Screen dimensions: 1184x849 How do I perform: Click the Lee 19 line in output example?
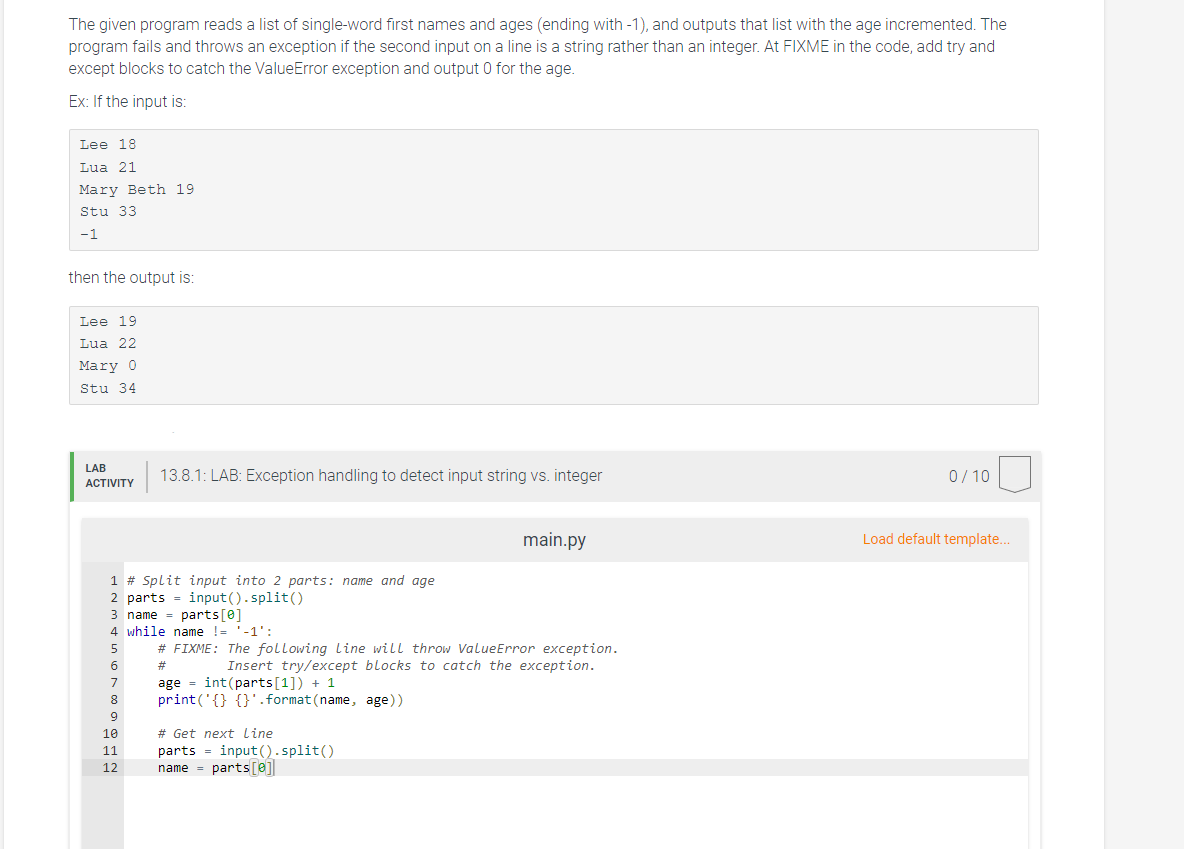click(x=107, y=321)
